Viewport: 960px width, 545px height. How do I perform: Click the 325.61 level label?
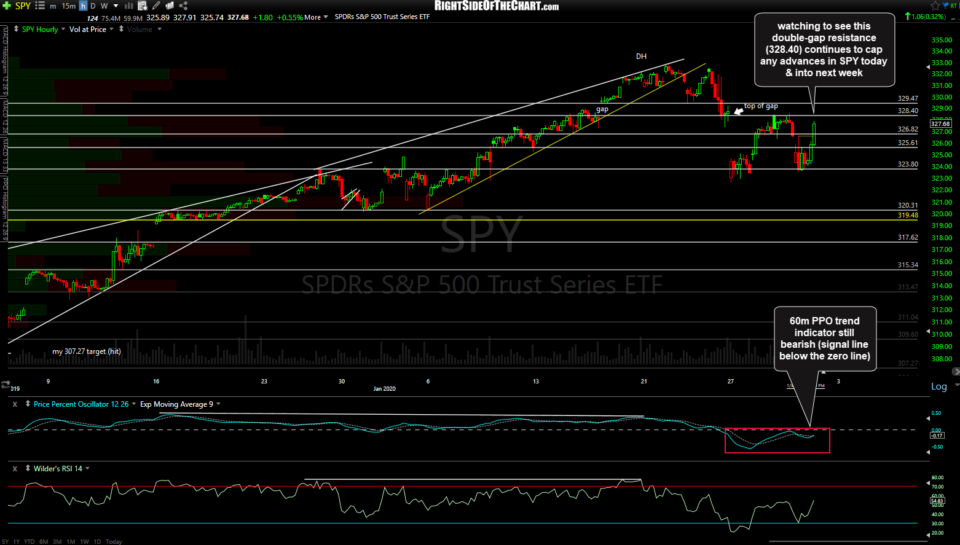[x=908, y=143]
